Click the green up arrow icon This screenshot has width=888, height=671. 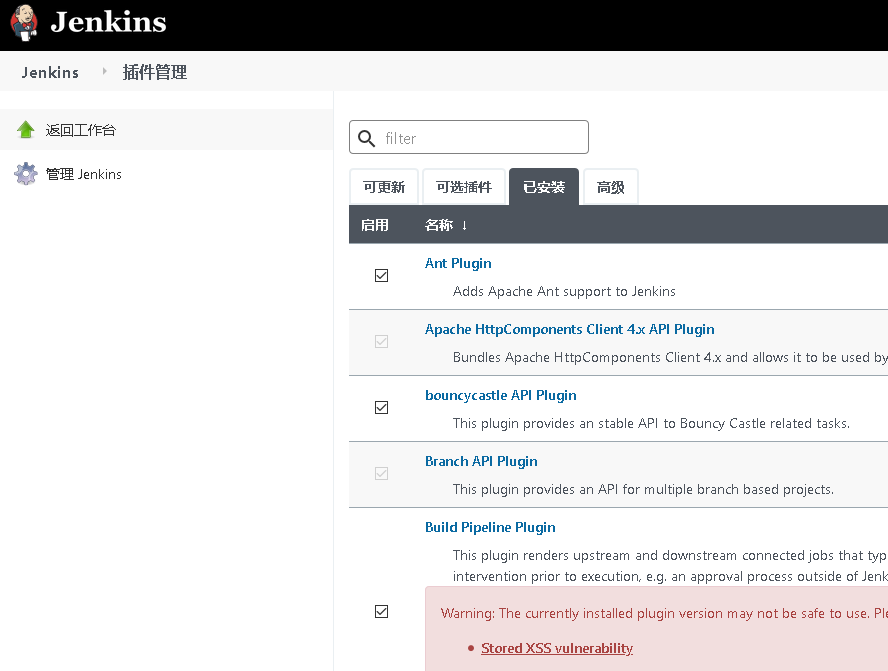click(25, 130)
